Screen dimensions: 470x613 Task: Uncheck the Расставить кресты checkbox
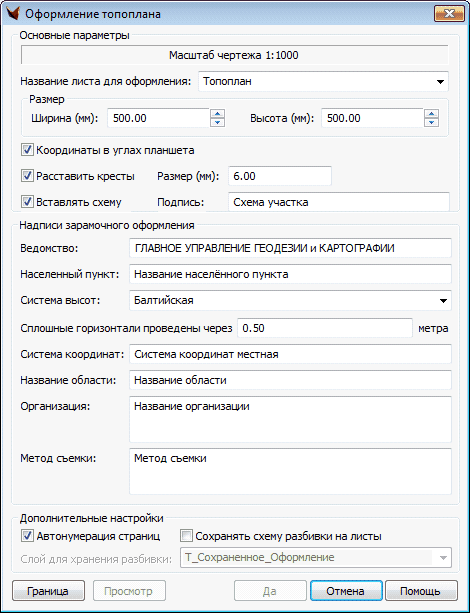(27, 176)
